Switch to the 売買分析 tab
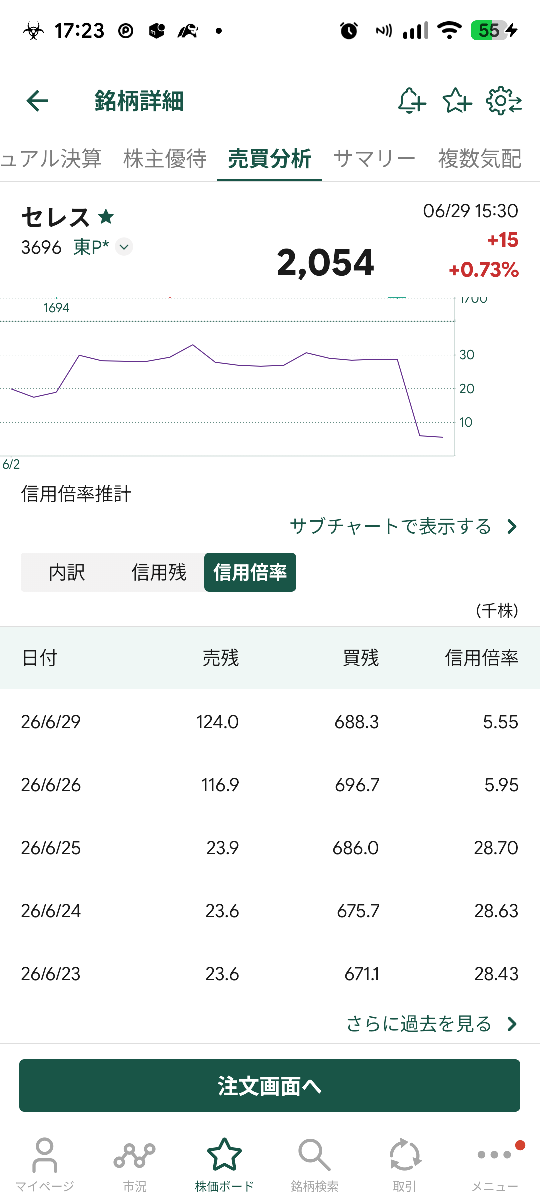This screenshot has height=1200, width=540. point(269,158)
